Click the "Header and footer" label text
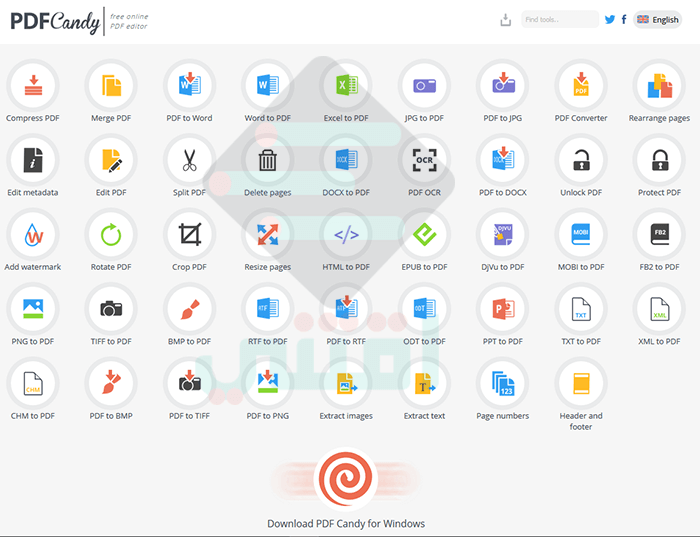Viewport: 700px width, 537px height. coord(581,421)
